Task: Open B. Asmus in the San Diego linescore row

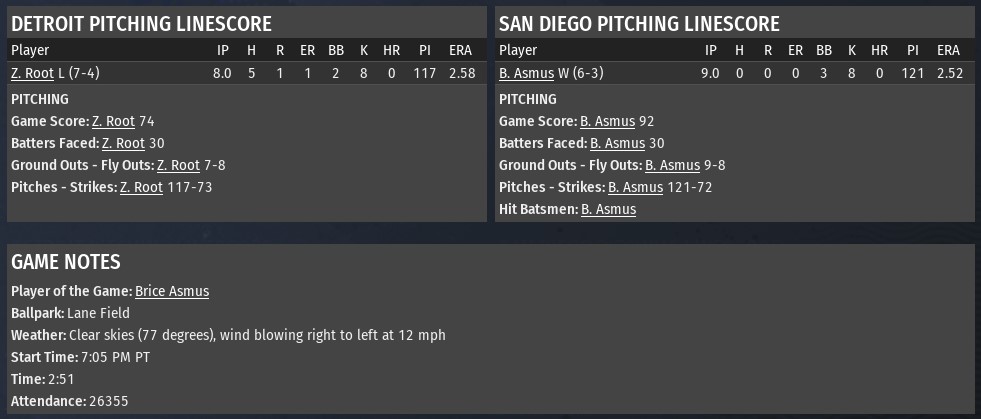Action: (525, 74)
